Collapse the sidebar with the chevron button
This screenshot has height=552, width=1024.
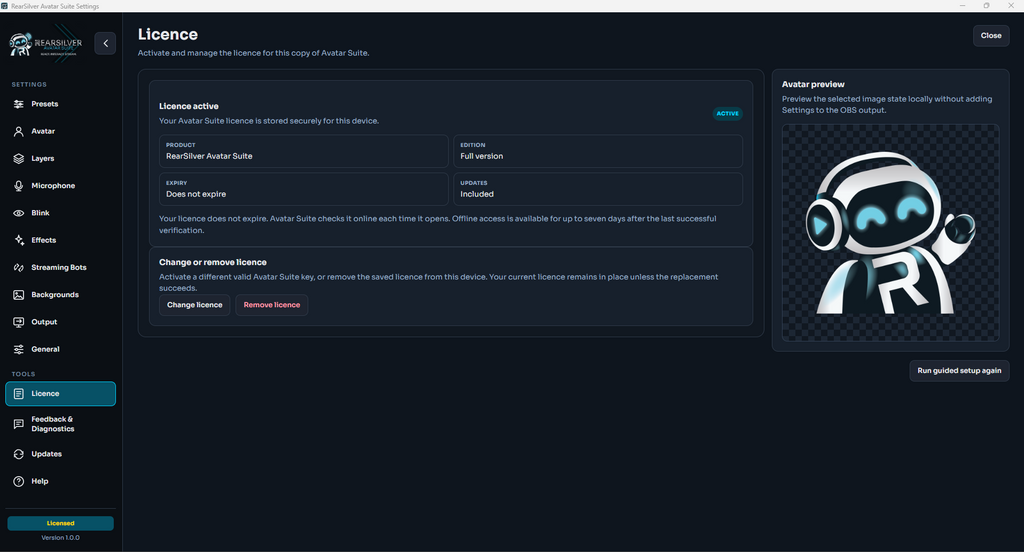[105, 43]
